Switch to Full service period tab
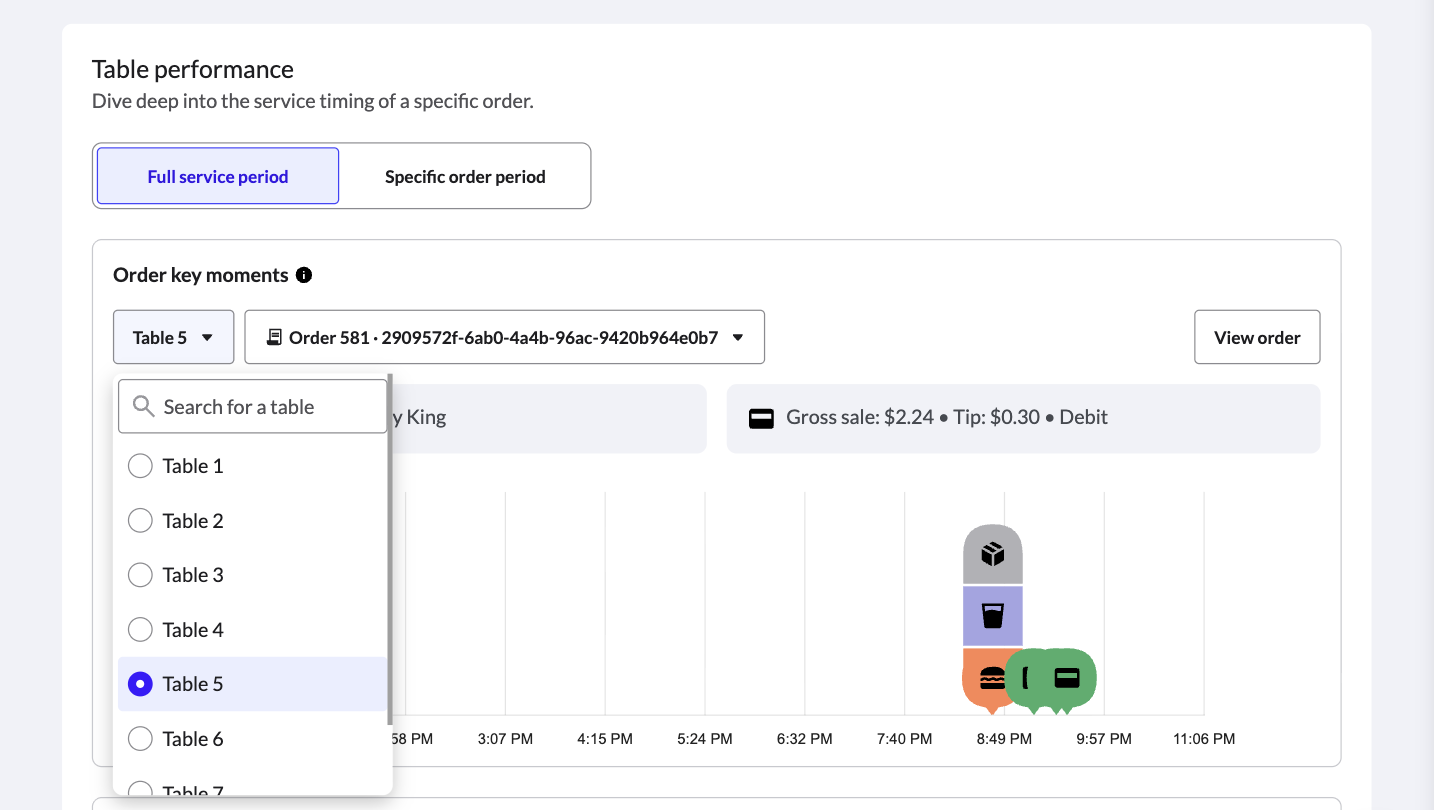Viewport: 1434px width, 810px height. point(218,176)
